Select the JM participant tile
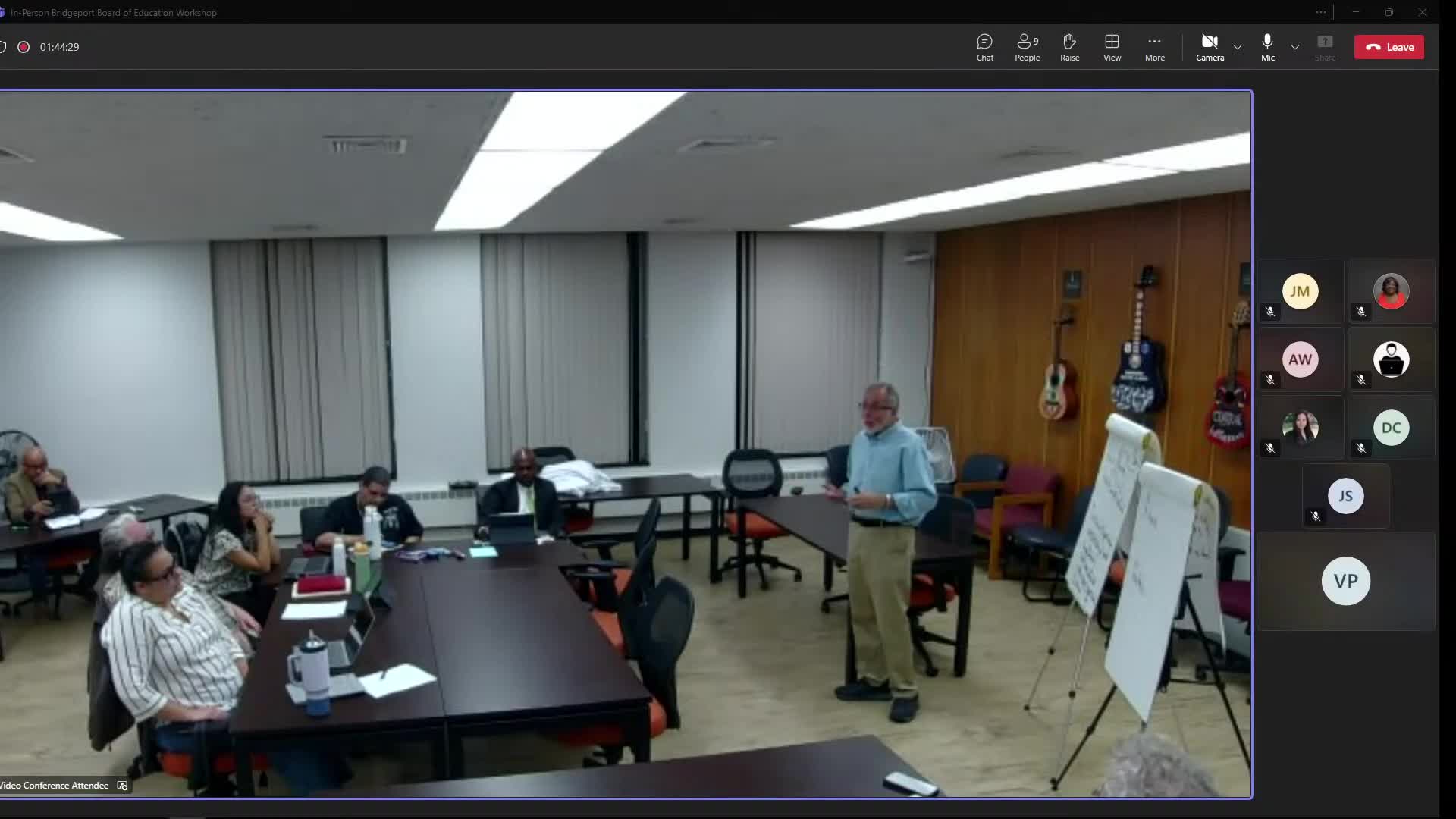 1300,291
